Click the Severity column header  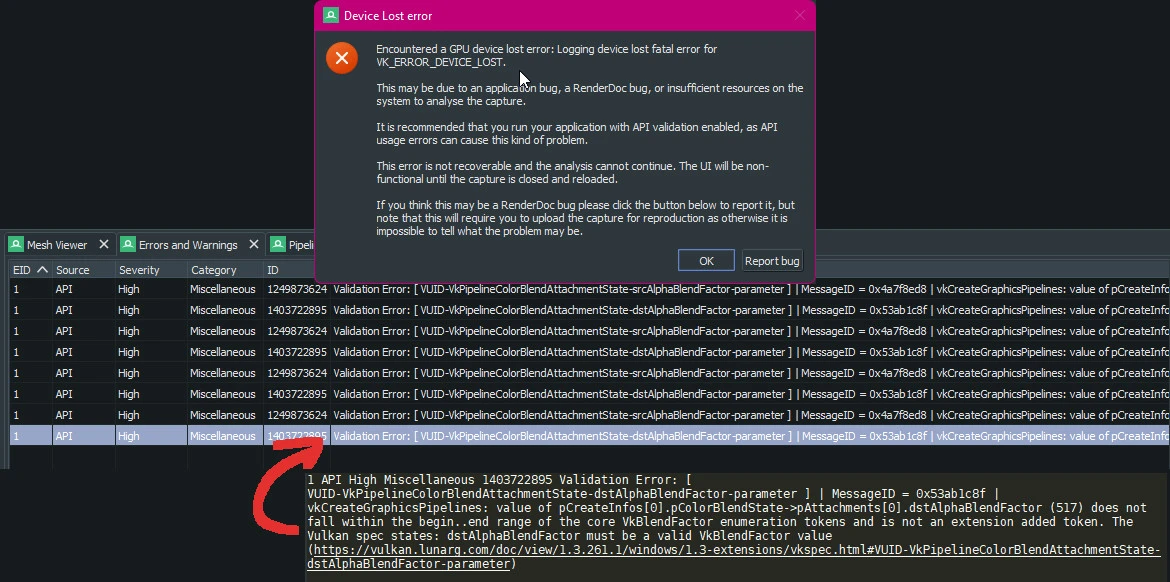pos(151,270)
